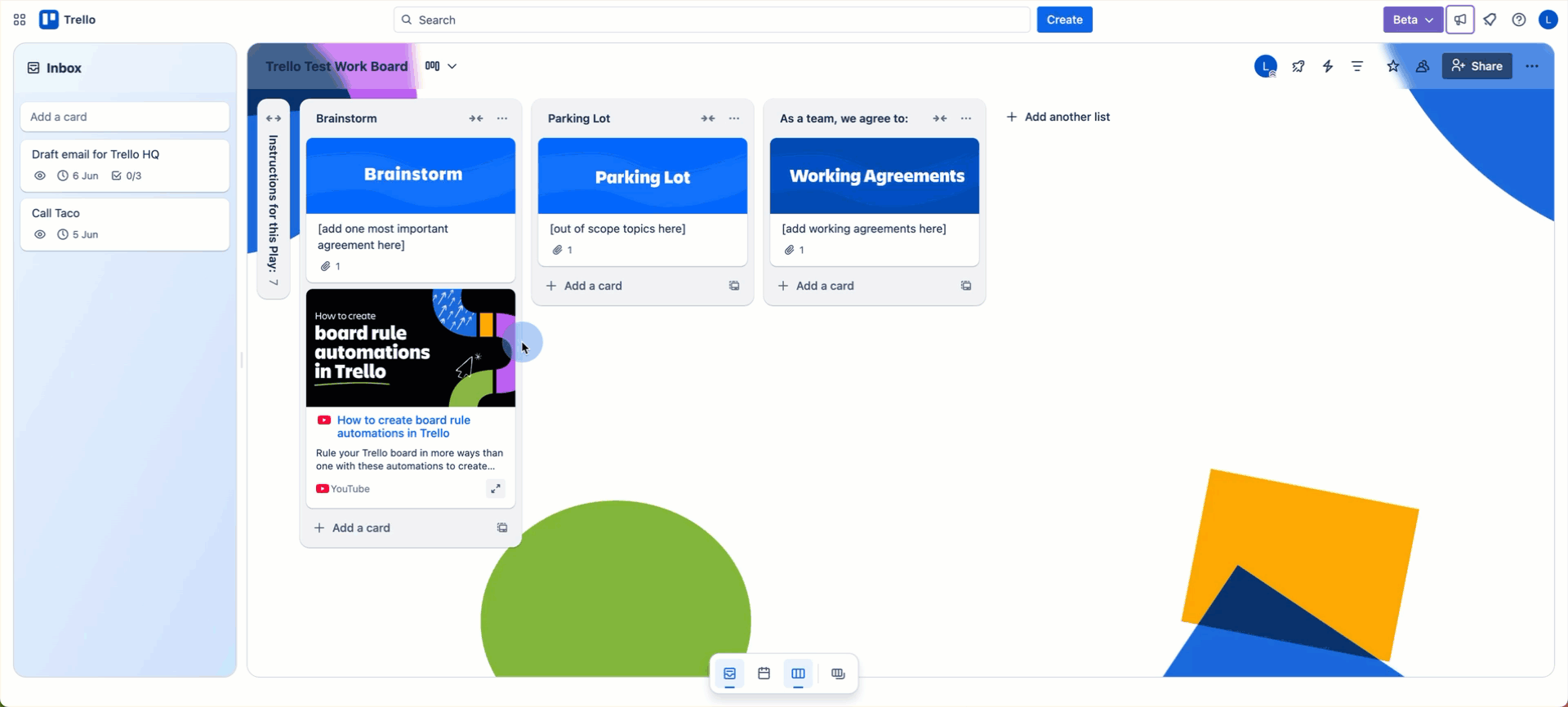This screenshot has height=707, width=1568.
Task: Click the board member avatar L
Action: pyautogui.click(x=1266, y=66)
